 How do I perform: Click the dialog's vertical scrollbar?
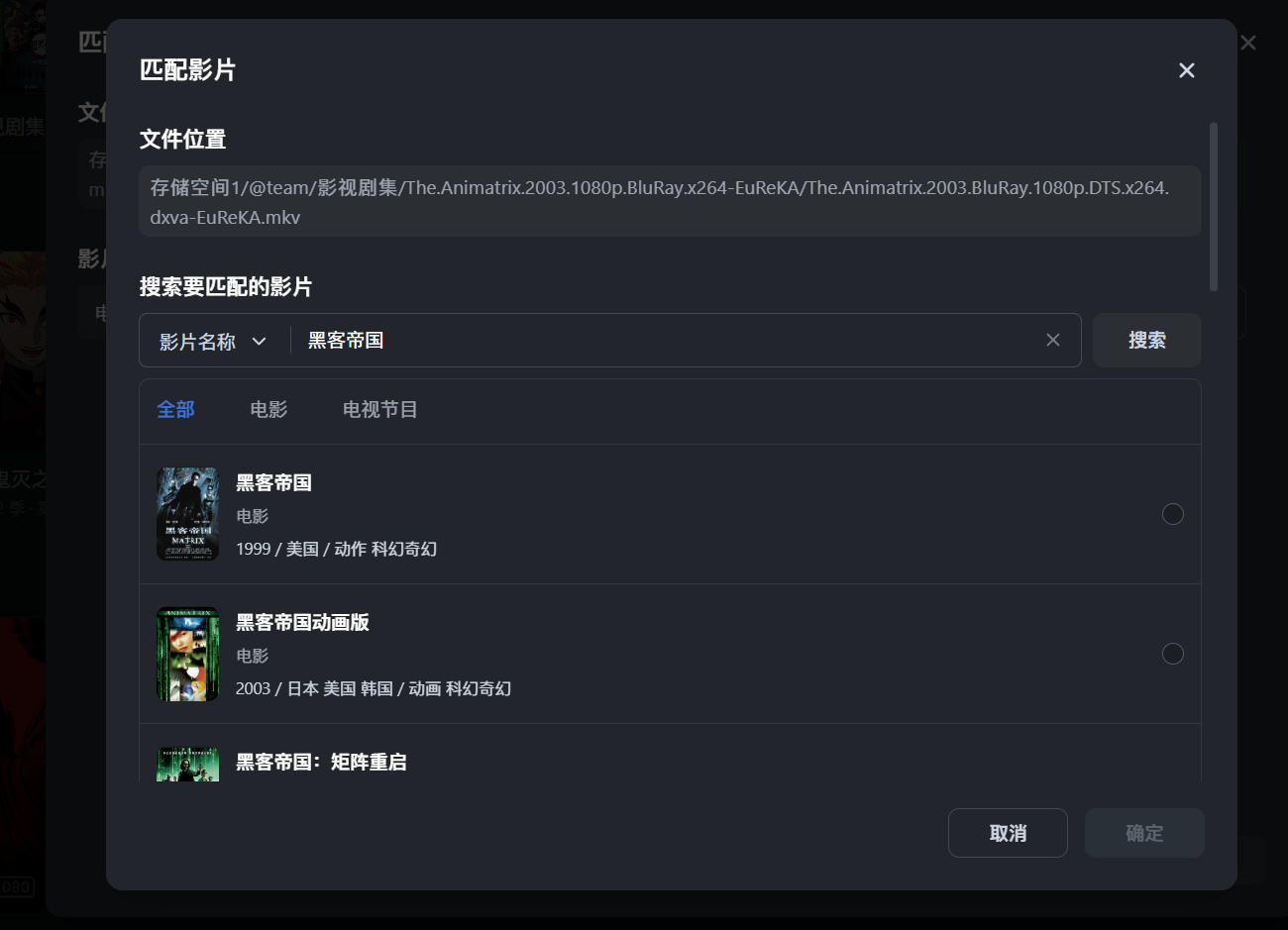click(1214, 207)
